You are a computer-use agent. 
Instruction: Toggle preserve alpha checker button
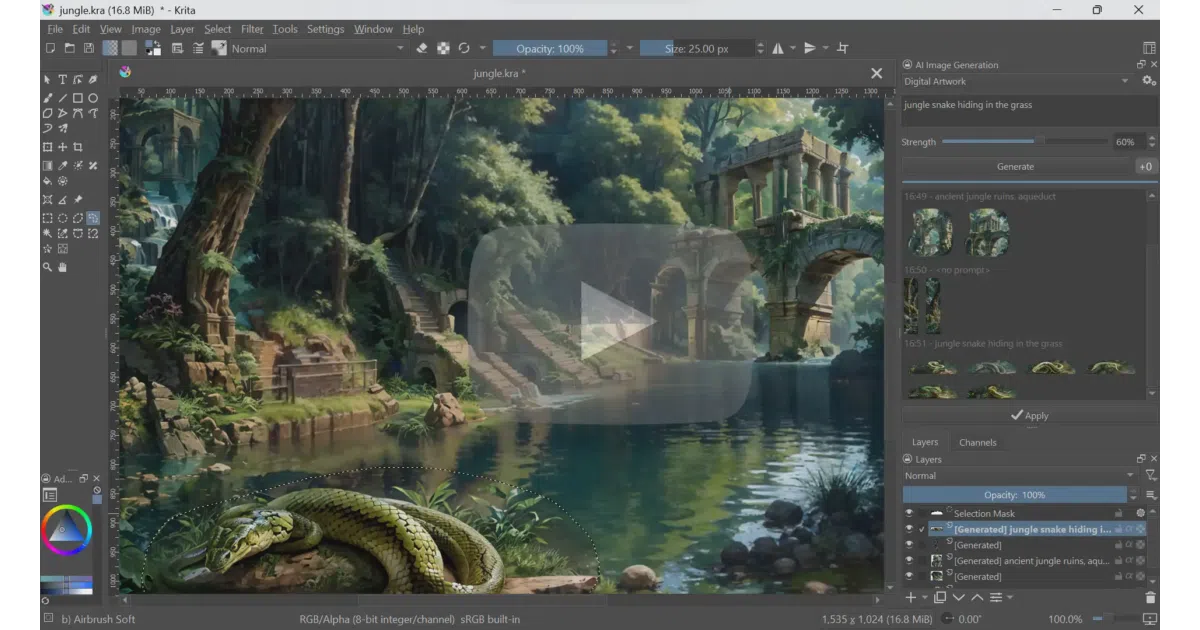443,48
